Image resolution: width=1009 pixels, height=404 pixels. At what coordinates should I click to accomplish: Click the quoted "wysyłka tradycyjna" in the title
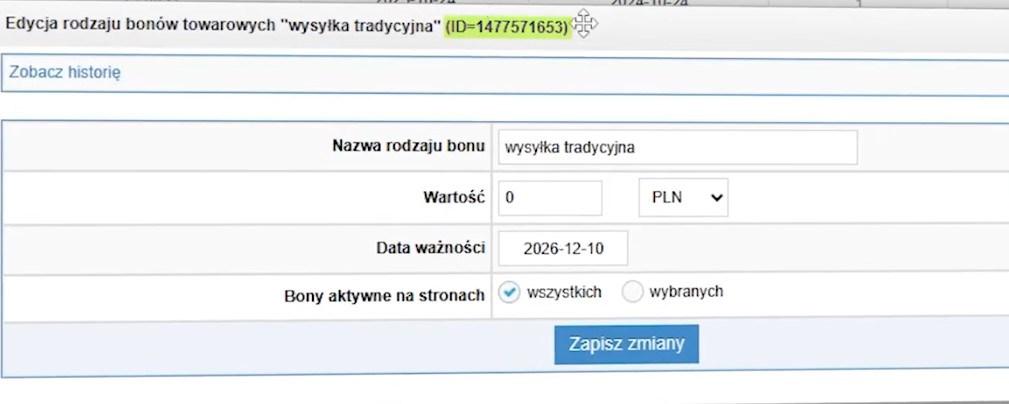(x=365, y=25)
